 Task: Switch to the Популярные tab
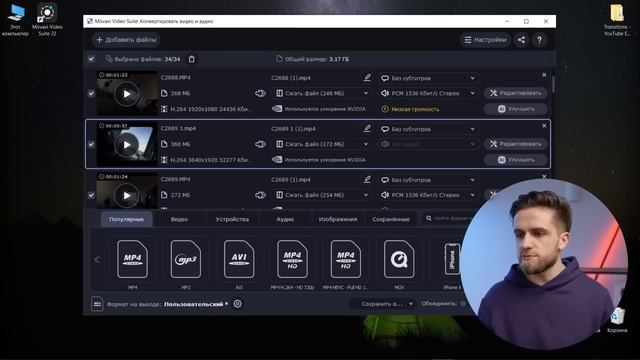click(x=126, y=219)
